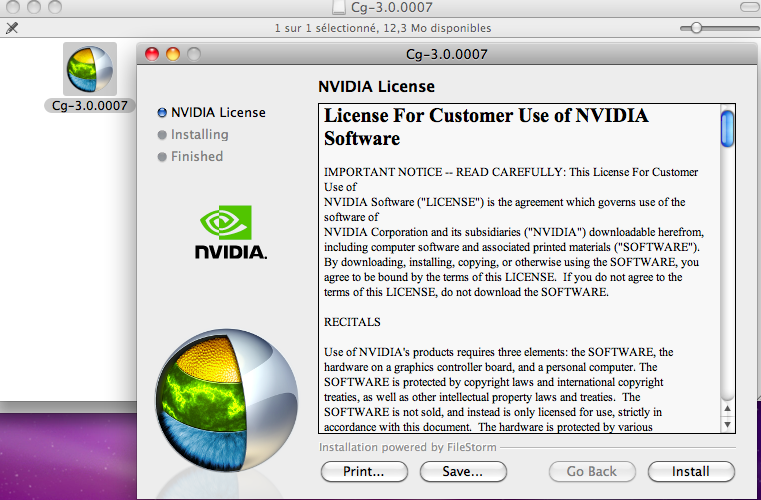Select the NVIDIA License step
The width and height of the screenshot is (761, 500).
point(212,113)
